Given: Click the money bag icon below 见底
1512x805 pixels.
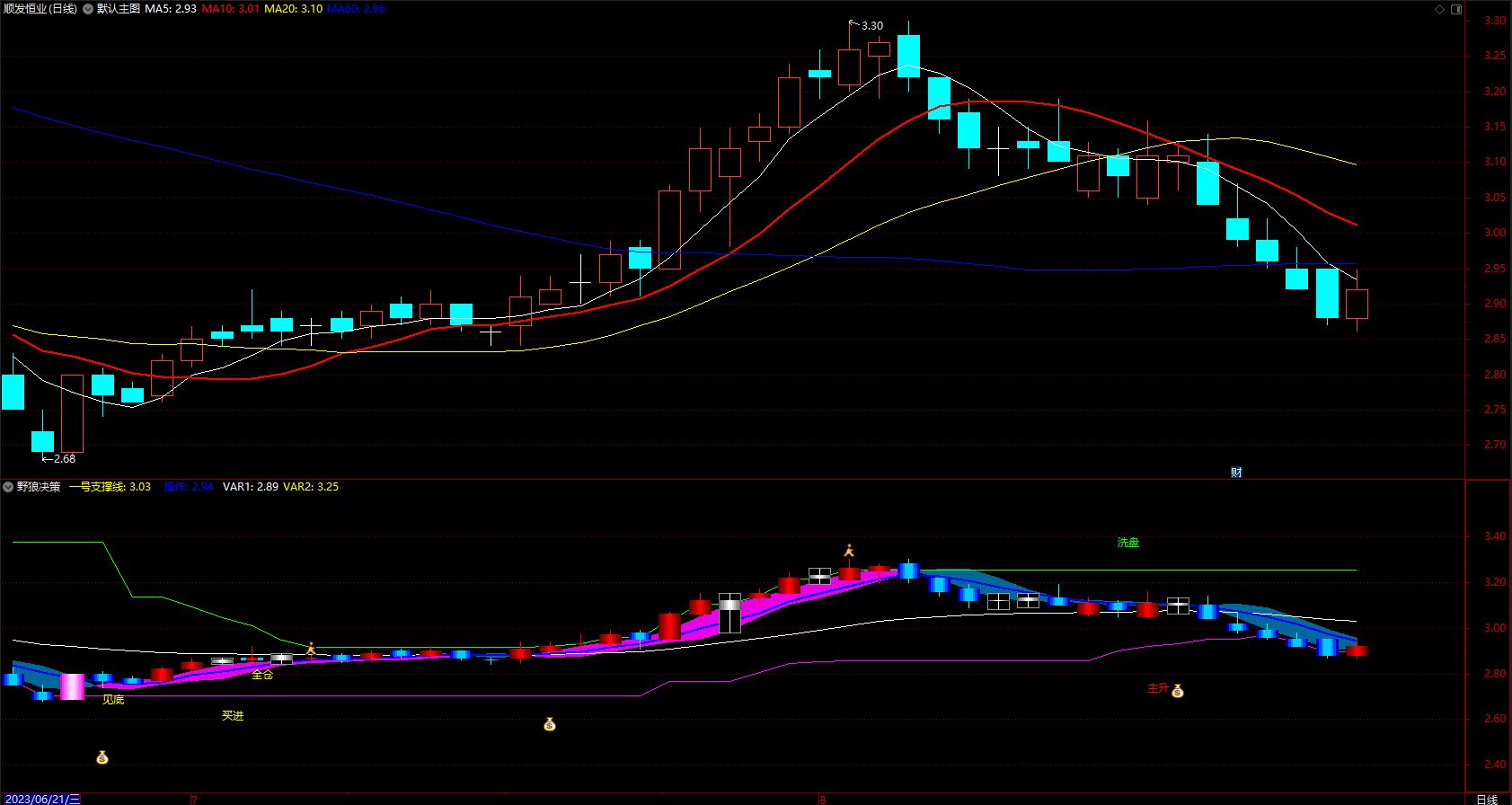Looking at the screenshot, I should (x=102, y=758).
